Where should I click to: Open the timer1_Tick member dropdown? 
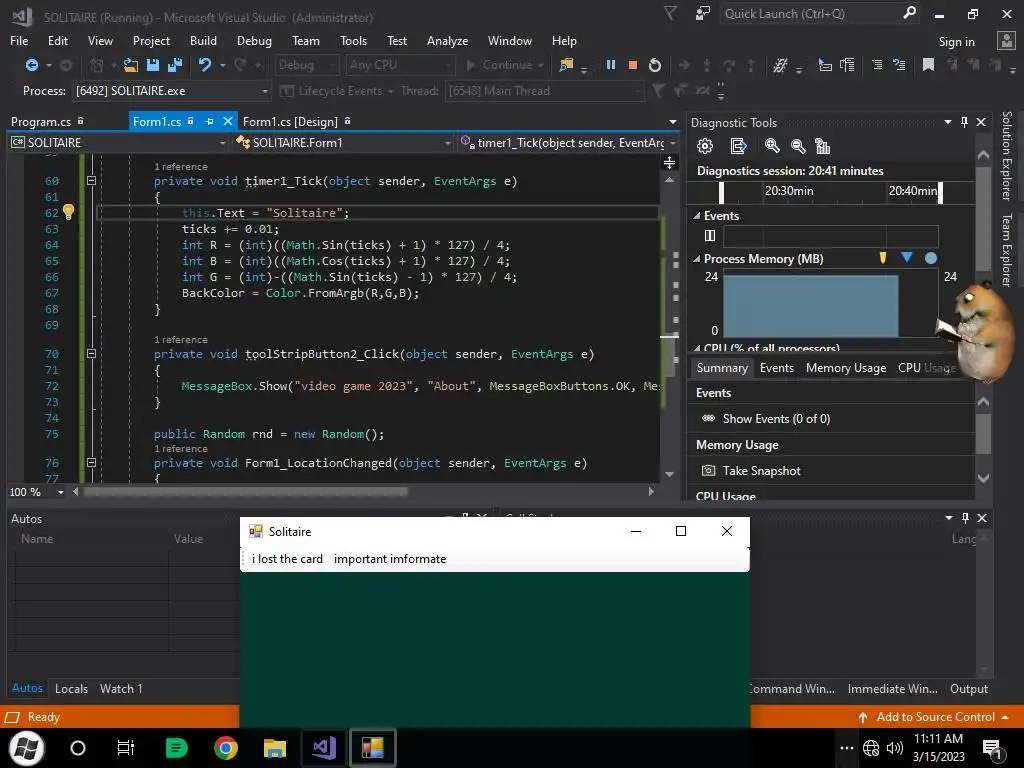[567, 142]
